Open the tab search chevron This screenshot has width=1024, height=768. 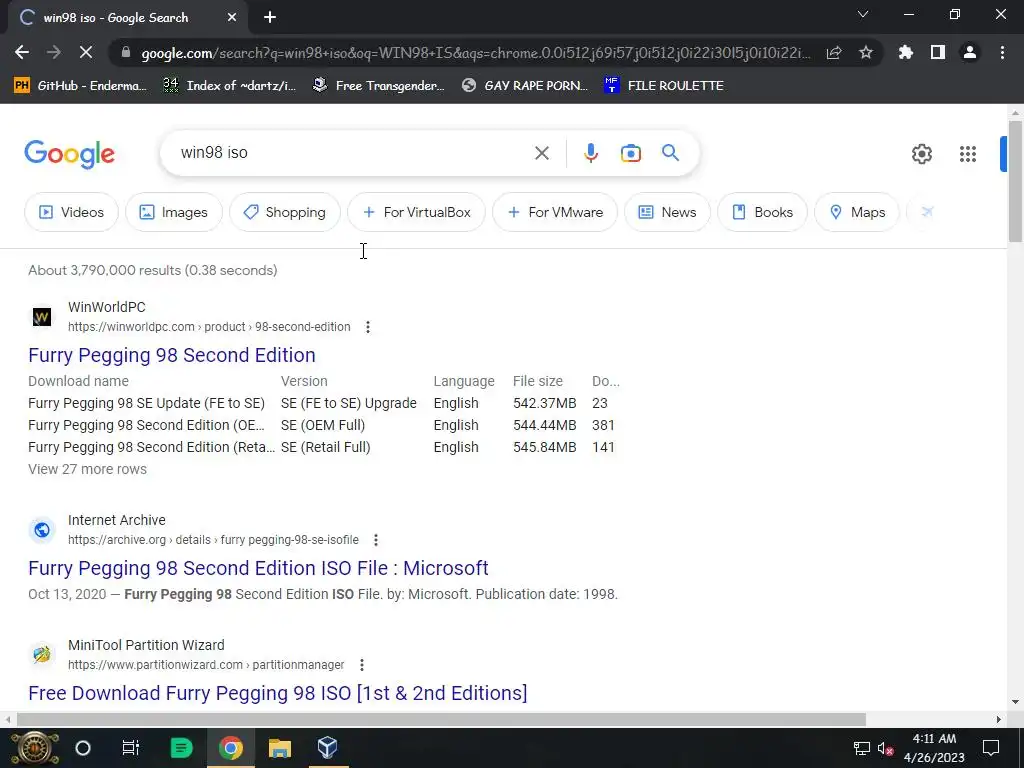click(863, 14)
